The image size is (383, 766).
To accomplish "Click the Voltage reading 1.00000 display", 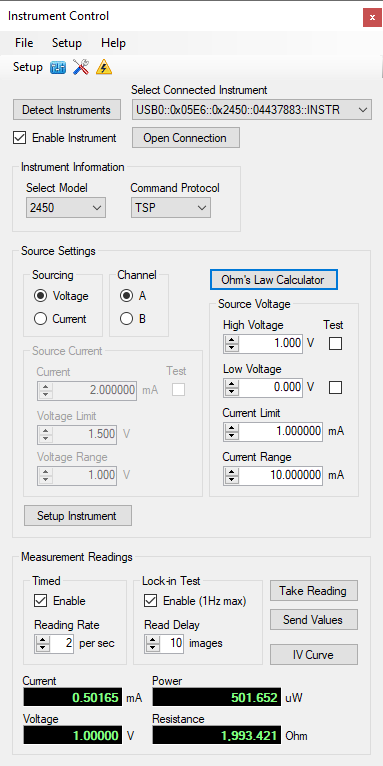I will 73,735.
